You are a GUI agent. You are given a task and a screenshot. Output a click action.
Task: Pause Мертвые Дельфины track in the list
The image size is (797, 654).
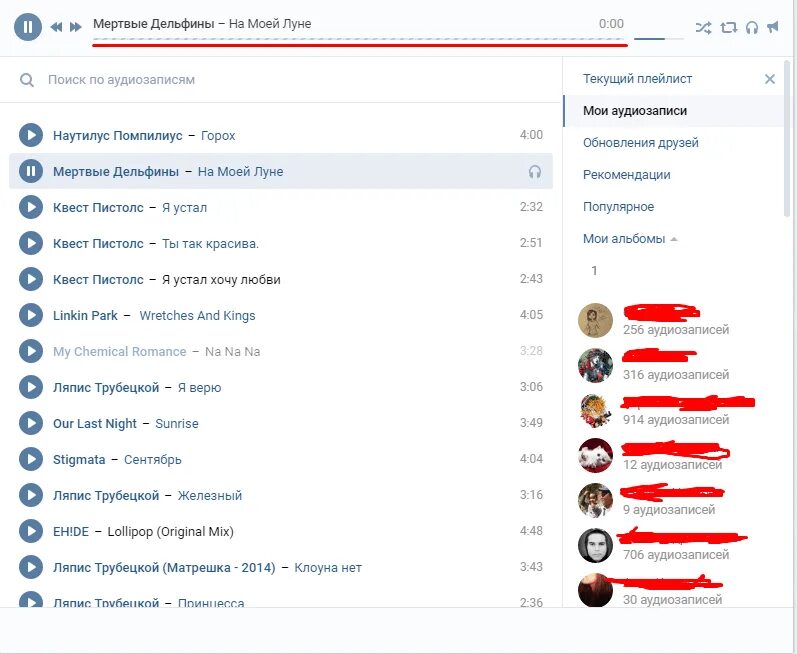tap(31, 171)
